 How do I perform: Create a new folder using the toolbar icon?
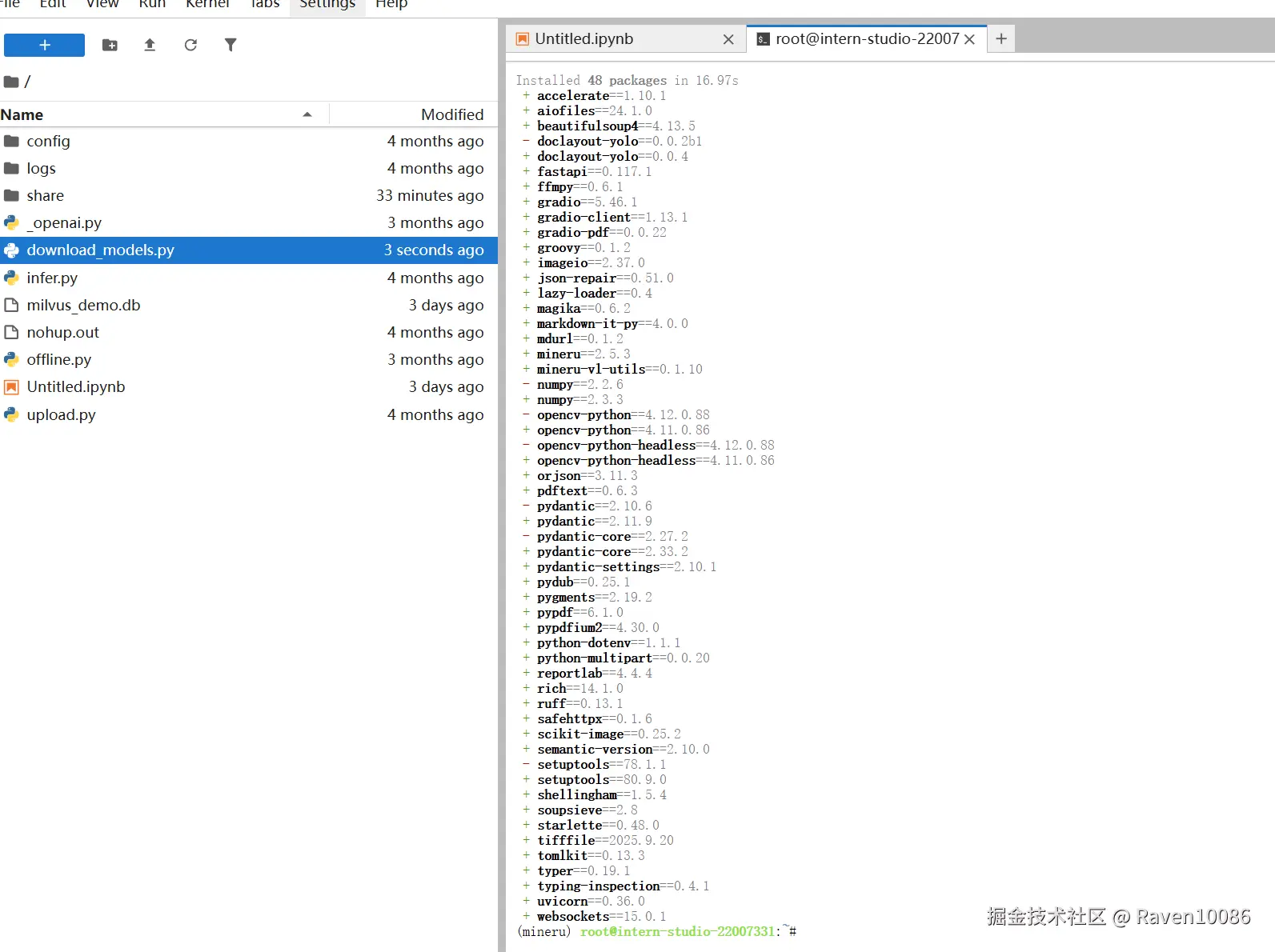point(110,45)
